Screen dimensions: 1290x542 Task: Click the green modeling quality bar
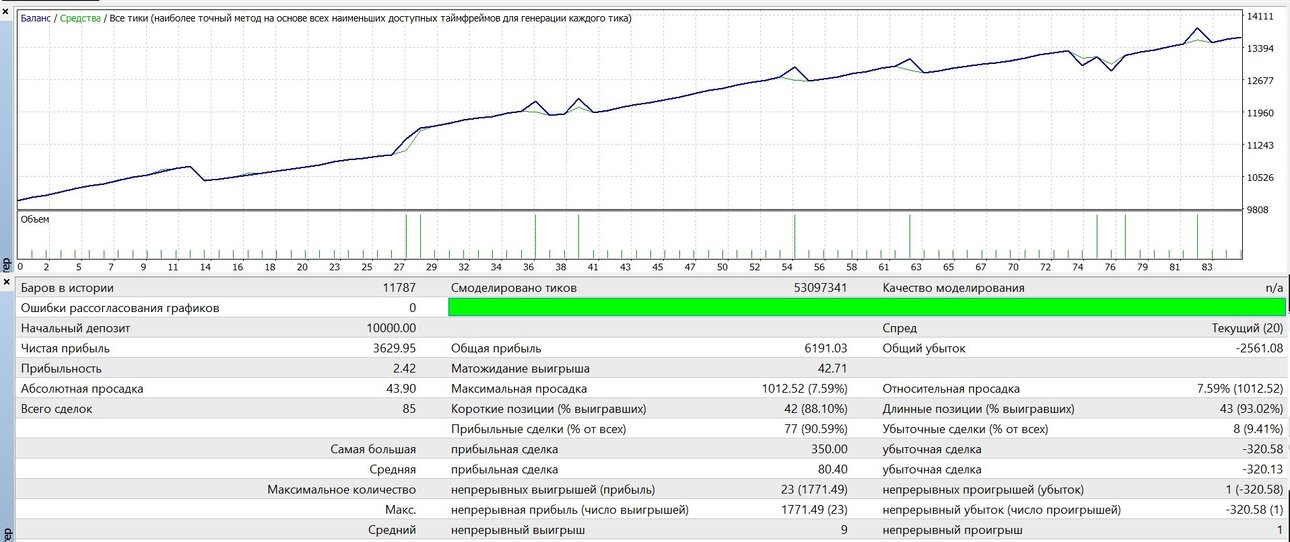coord(868,308)
